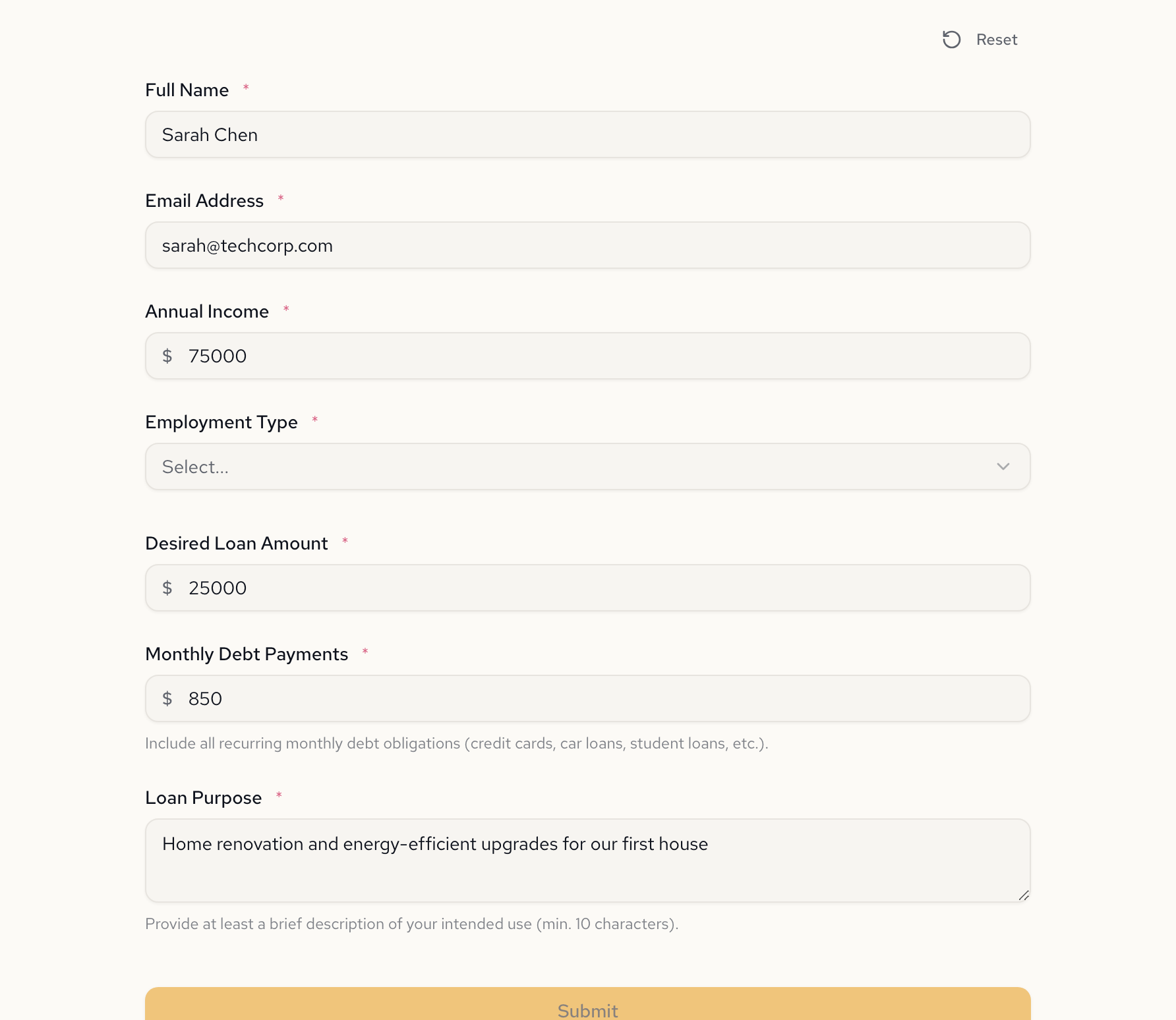This screenshot has height=1020, width=1176.
Task: Submit the loan application form
Action: click(x=587, y=1008)
